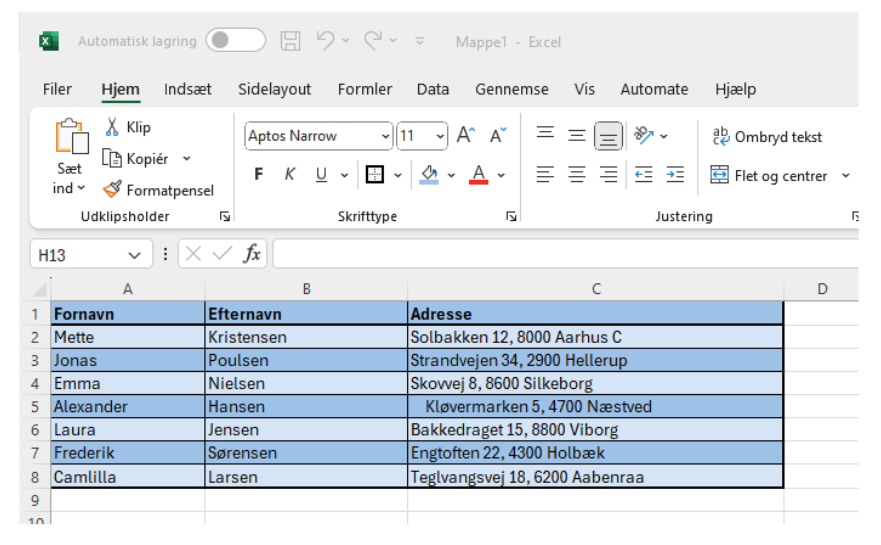
Task: Click inside the formula bar field
Action: pyautogui.click(x=566, y=254)
